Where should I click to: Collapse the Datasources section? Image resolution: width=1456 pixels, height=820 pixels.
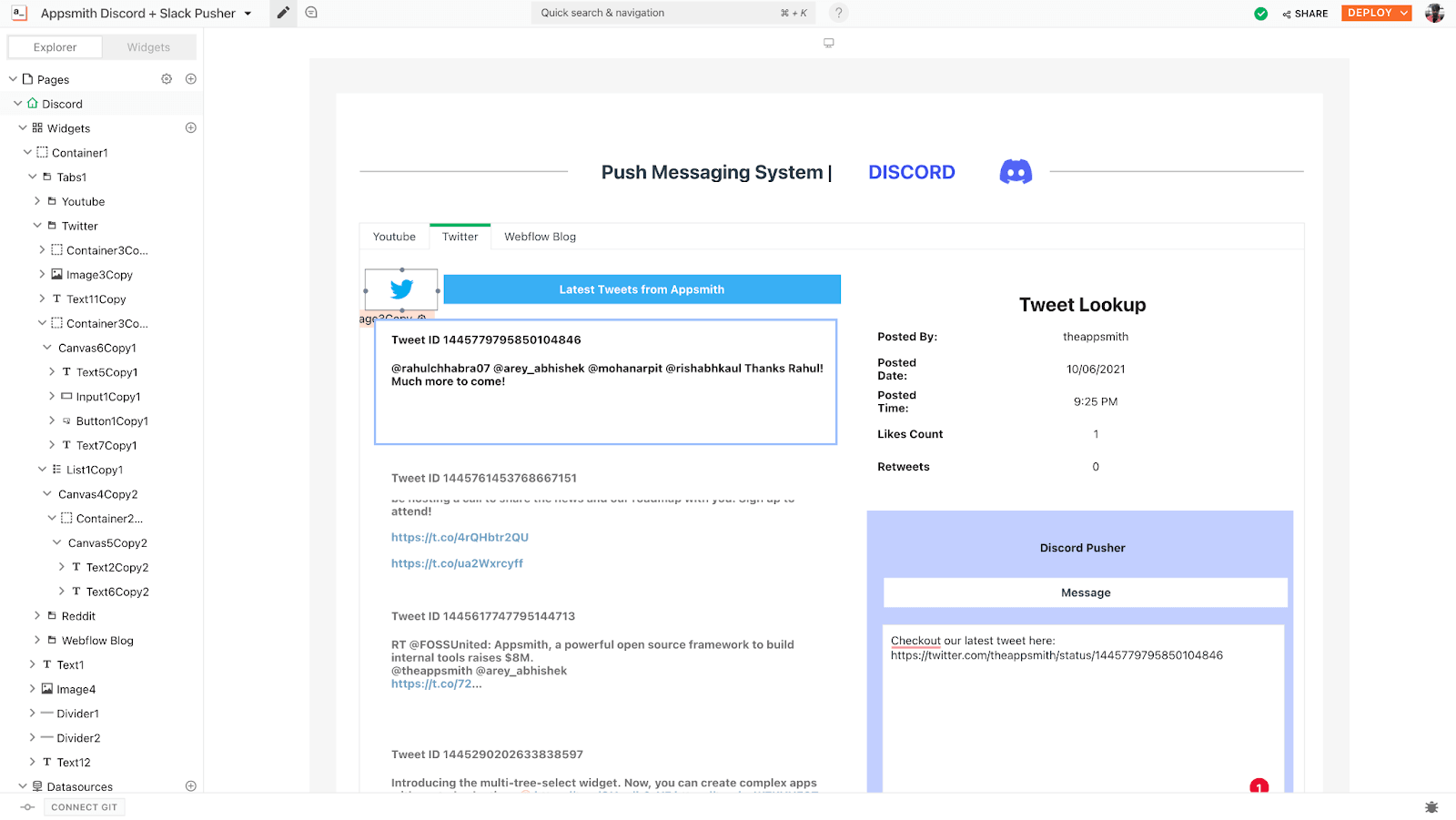click(x=23, y=786)
